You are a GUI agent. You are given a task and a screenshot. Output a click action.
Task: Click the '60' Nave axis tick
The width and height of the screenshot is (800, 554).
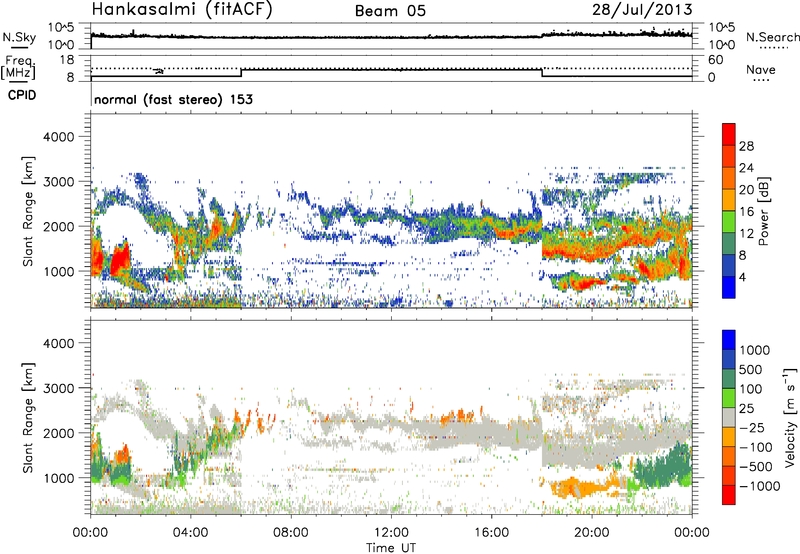pyautogui.click(x=716, y=60)
